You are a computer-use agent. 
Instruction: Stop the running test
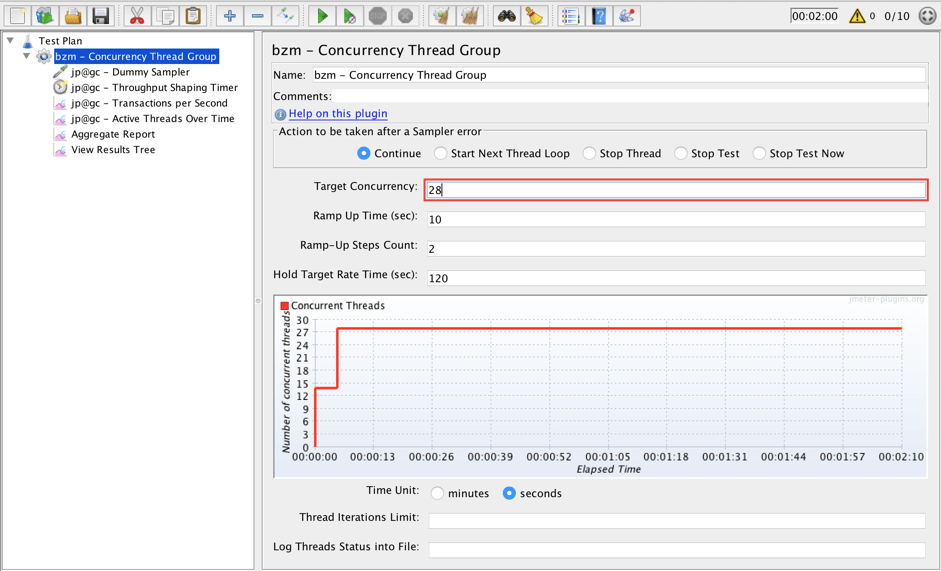pyautogui.click(x=377, y=16)
